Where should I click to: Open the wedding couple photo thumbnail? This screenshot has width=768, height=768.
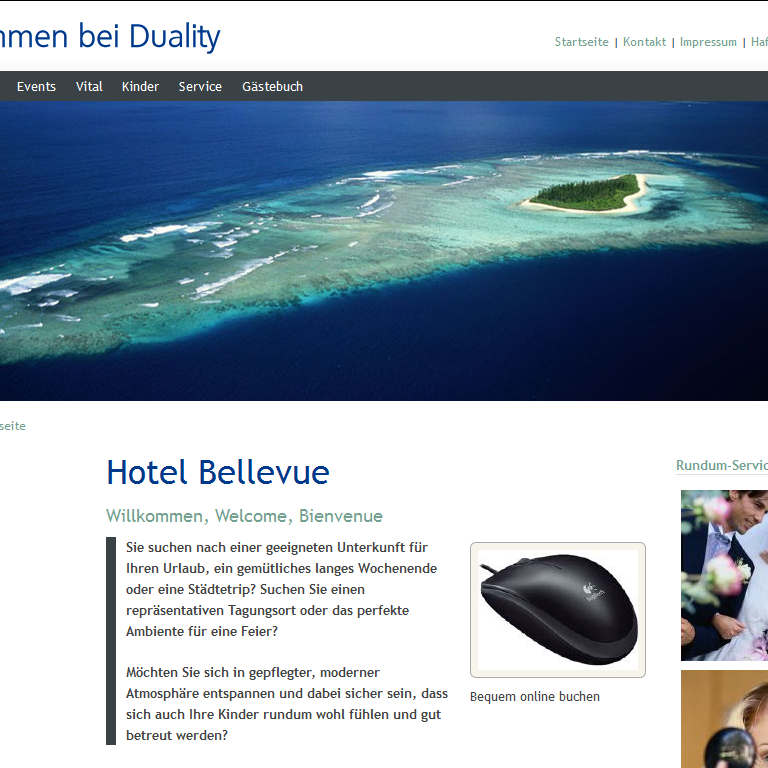pos(724,575)
